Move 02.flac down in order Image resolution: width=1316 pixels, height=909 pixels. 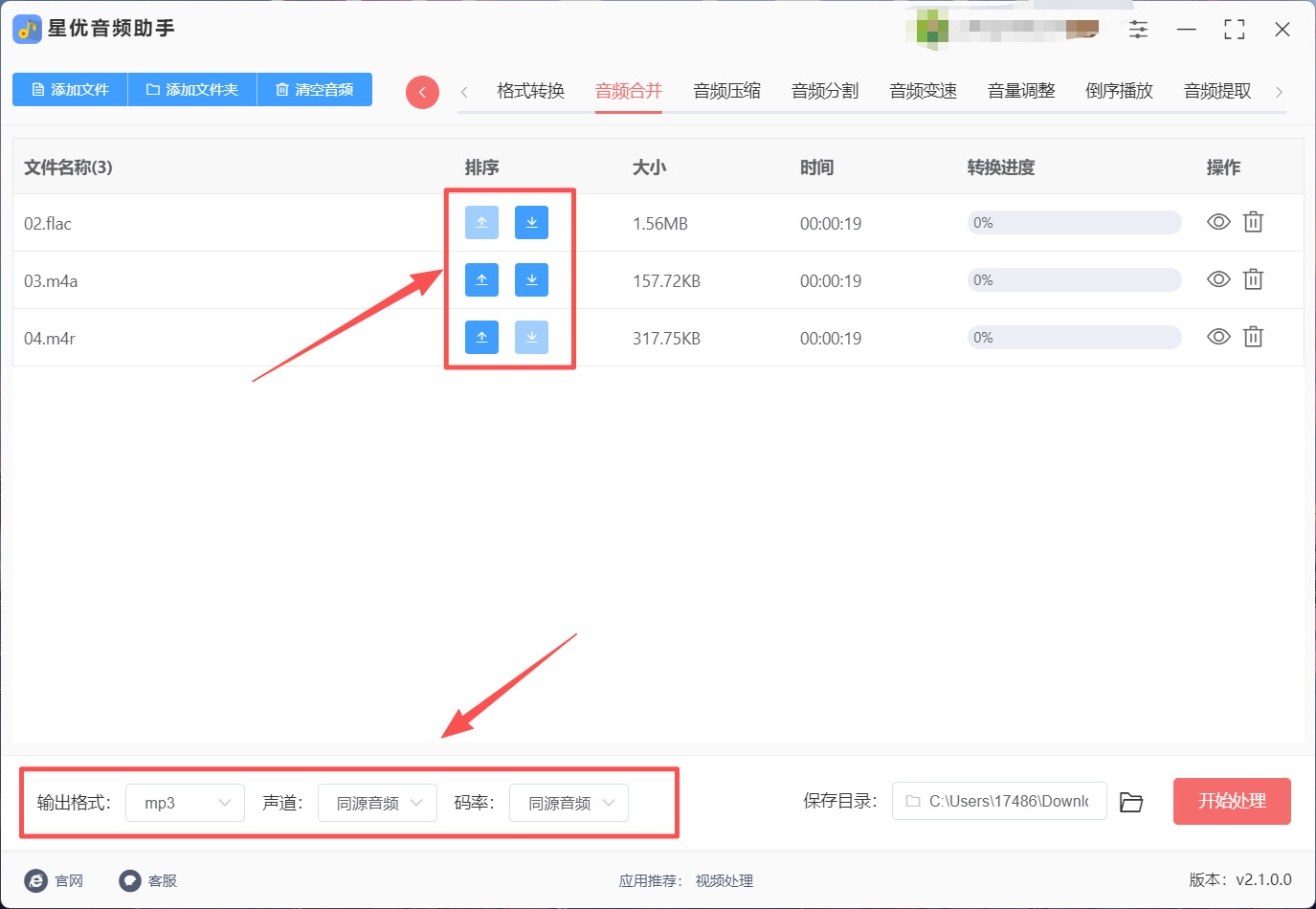point(531,222)
